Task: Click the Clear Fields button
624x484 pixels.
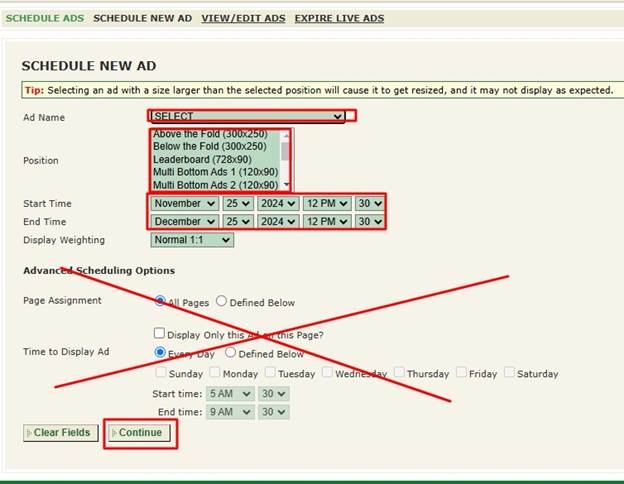Action: pyautogui.click(x=60, y=433)
